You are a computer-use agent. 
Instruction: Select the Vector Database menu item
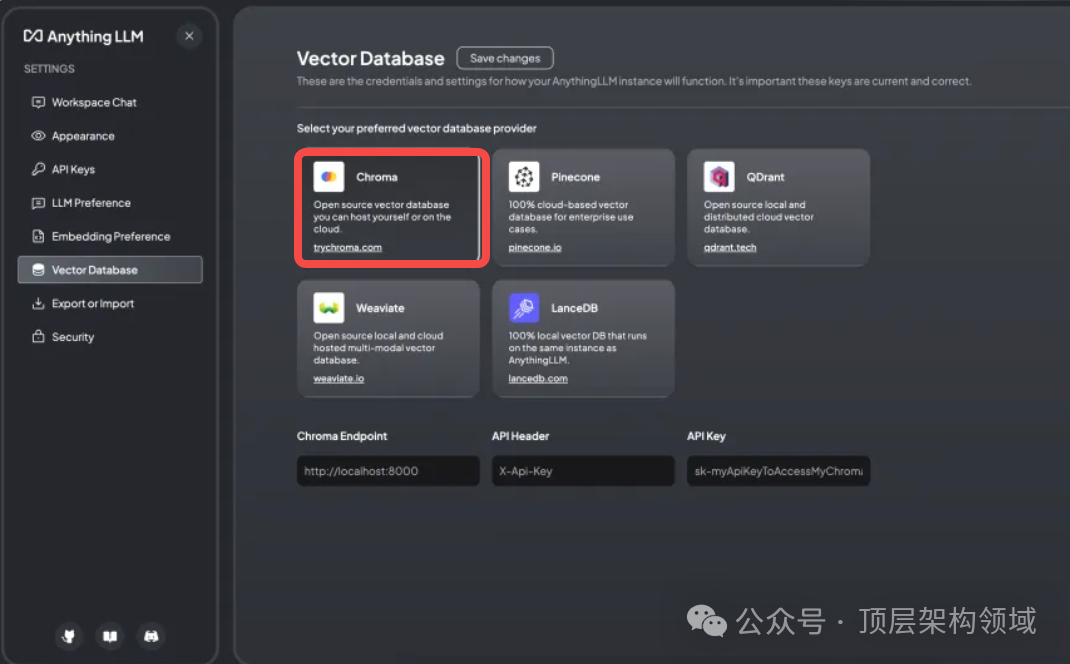point(110,270)
